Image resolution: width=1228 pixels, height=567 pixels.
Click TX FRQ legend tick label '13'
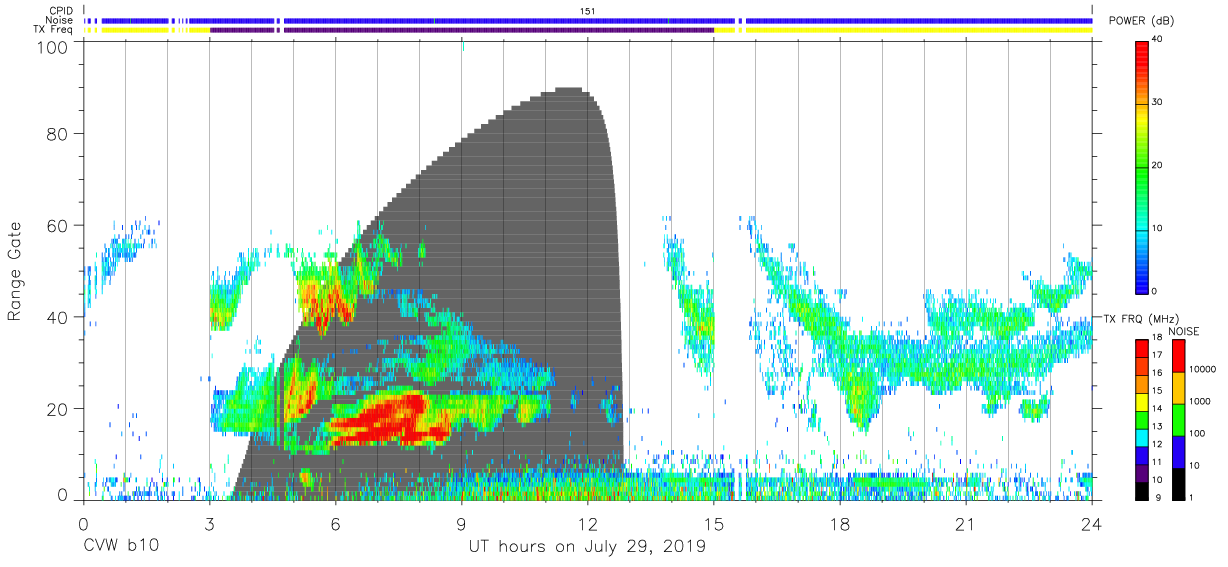(x=1156, y=428)
